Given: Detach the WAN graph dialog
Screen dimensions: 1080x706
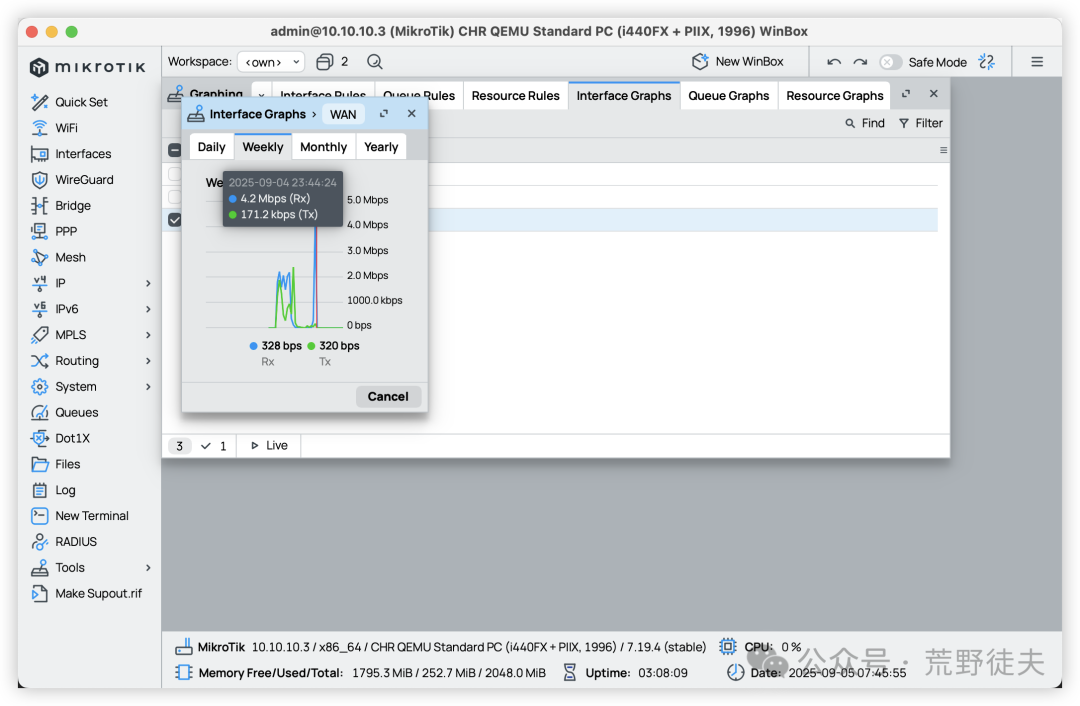Looking at the screenshot, I should [x=384, y=114].
